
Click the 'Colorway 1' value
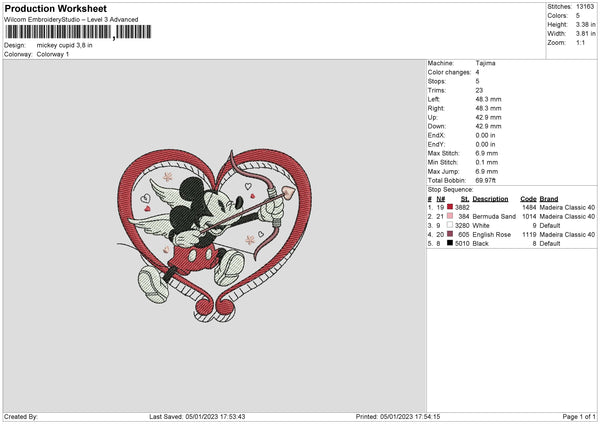tap(53, 54)
